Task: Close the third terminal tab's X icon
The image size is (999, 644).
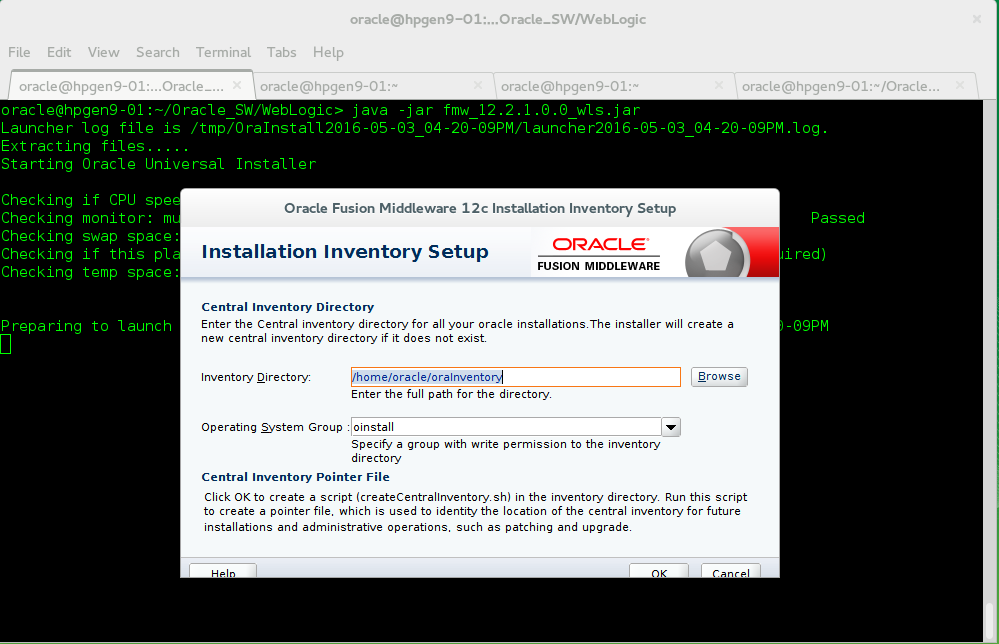Action: click(718, 85)
